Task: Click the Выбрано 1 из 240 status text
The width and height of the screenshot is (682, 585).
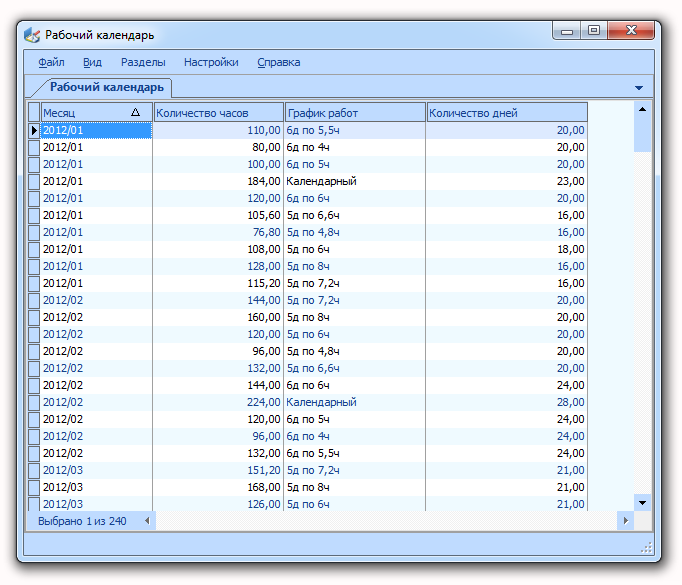Action: point(82,521)
